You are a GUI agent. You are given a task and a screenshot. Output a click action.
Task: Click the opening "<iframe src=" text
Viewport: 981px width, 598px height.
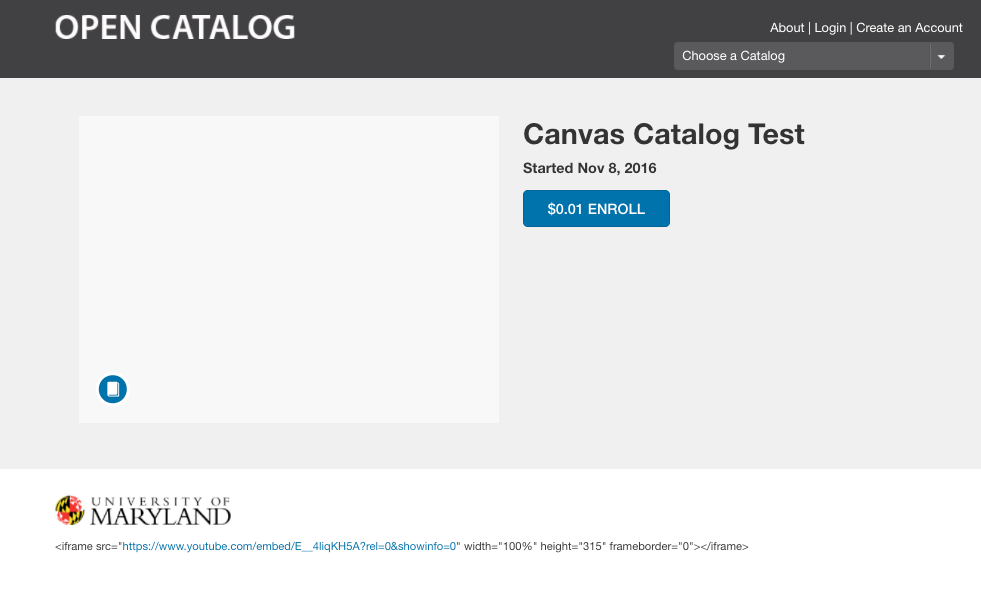pos(86,547)
